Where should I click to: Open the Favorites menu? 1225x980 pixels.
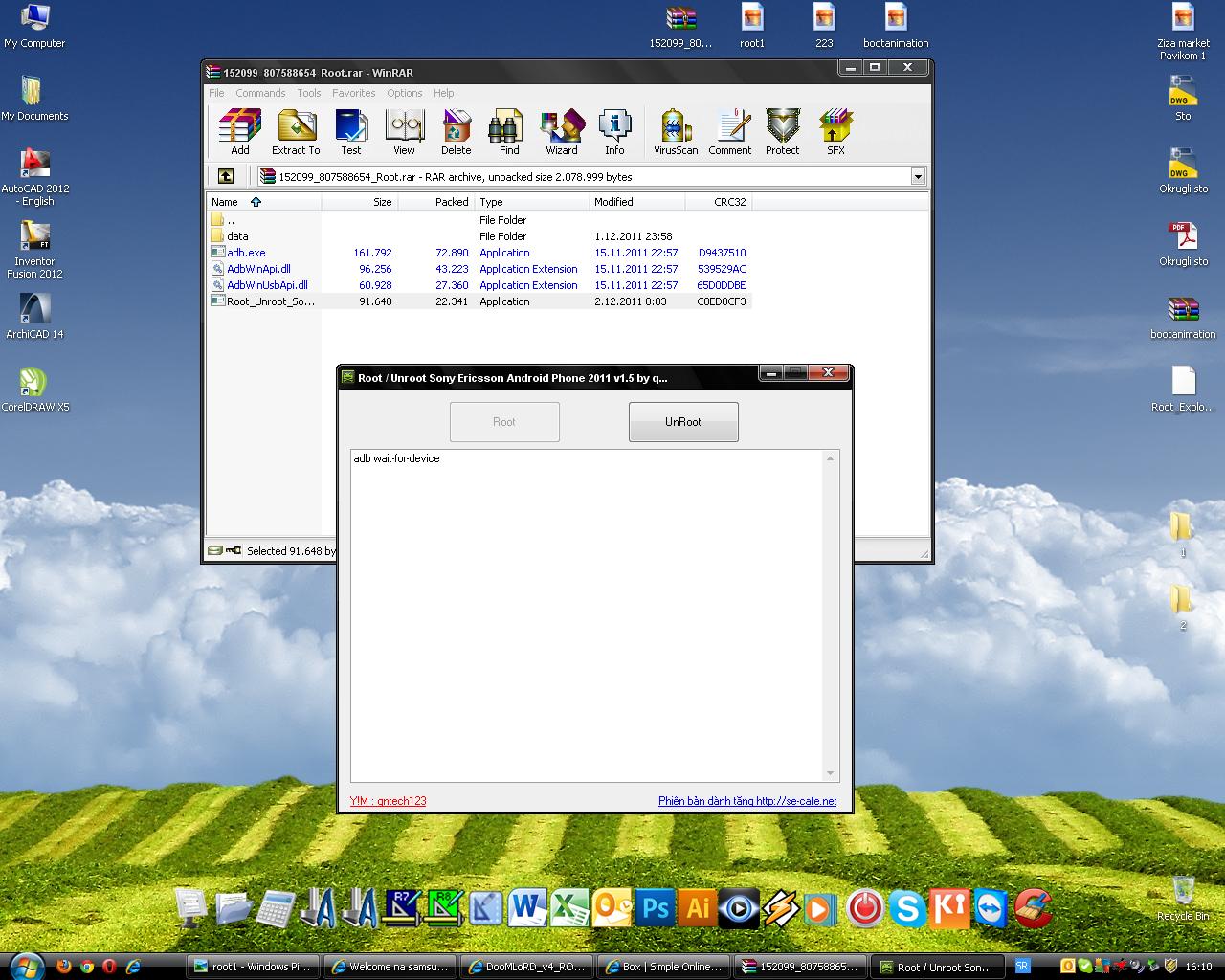pos(353,93)
